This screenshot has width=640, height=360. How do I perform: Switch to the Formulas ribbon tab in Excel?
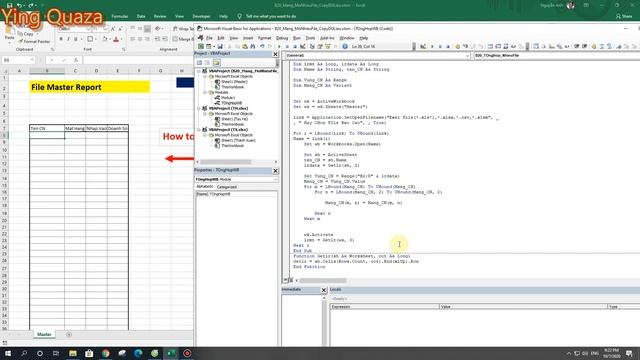120,16
